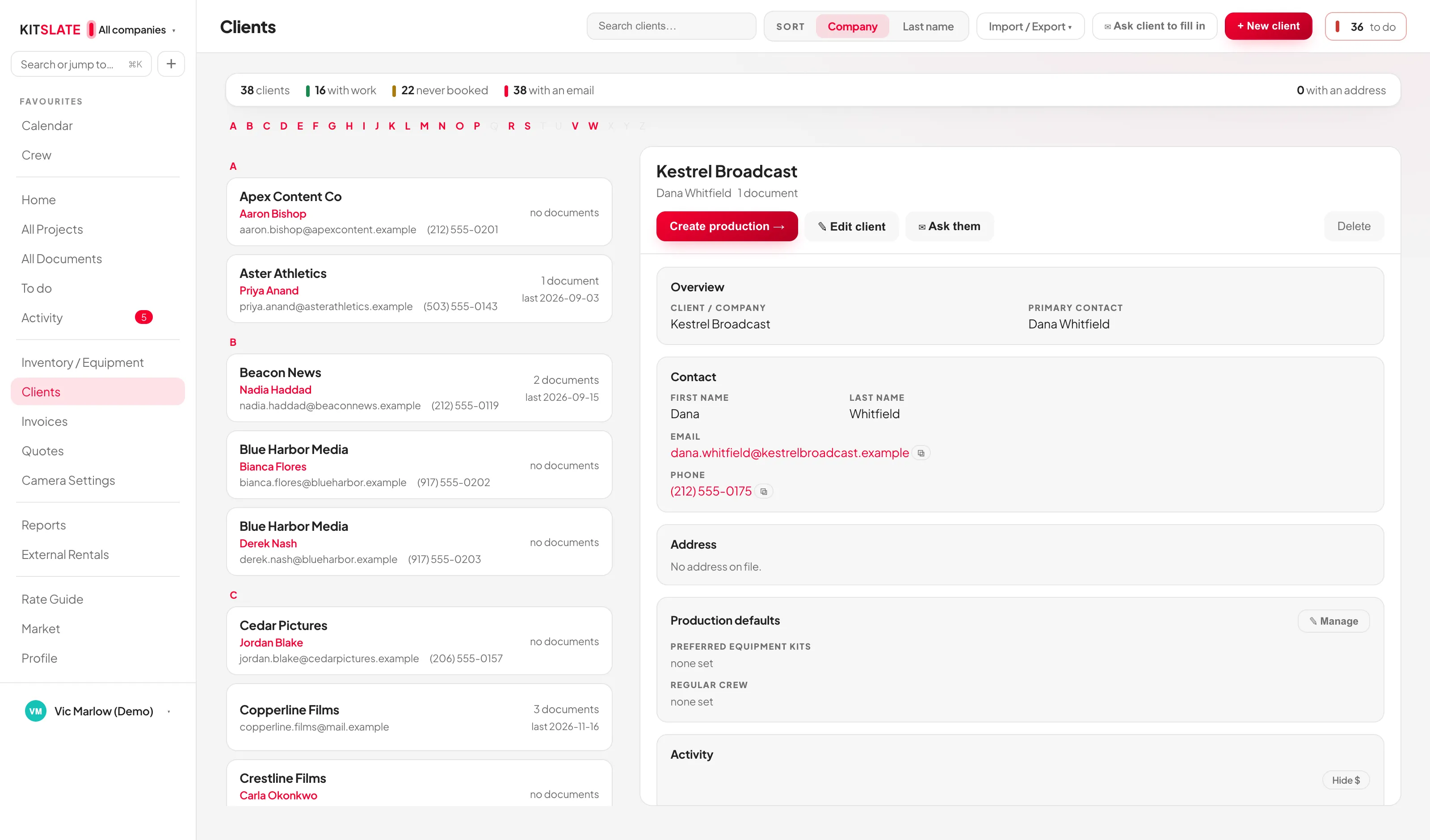Open Import / Export dropdown
The height and width of the screenshot is (840, 1430).
click(x=1030, y=26)
